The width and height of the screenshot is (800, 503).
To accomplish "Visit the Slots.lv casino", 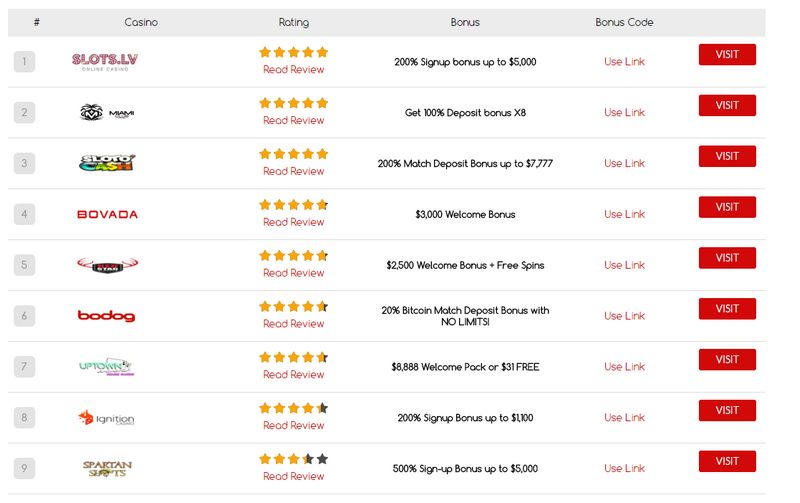I will 727,55.
